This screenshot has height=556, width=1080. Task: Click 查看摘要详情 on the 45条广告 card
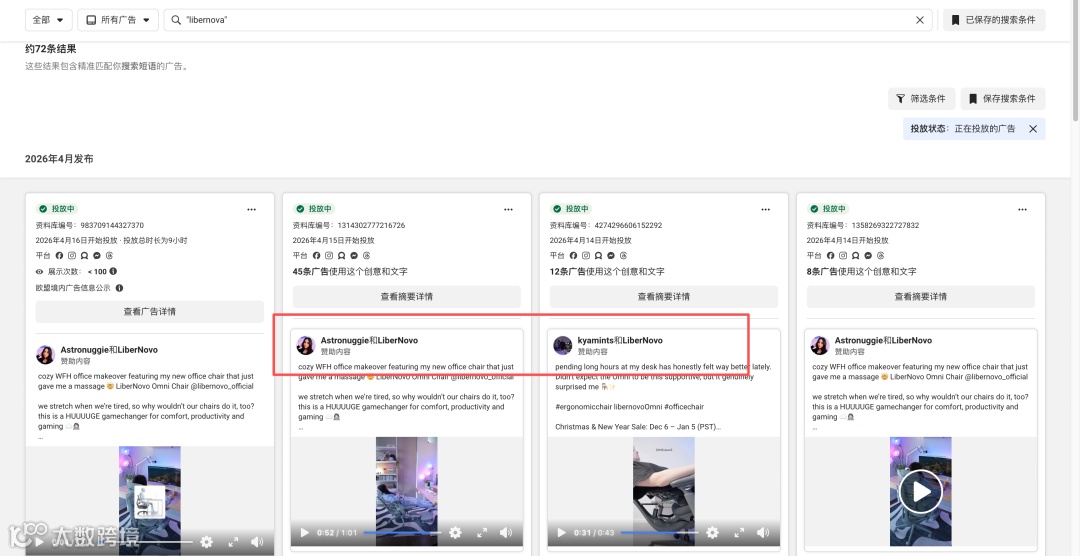[x=406, y=296]
